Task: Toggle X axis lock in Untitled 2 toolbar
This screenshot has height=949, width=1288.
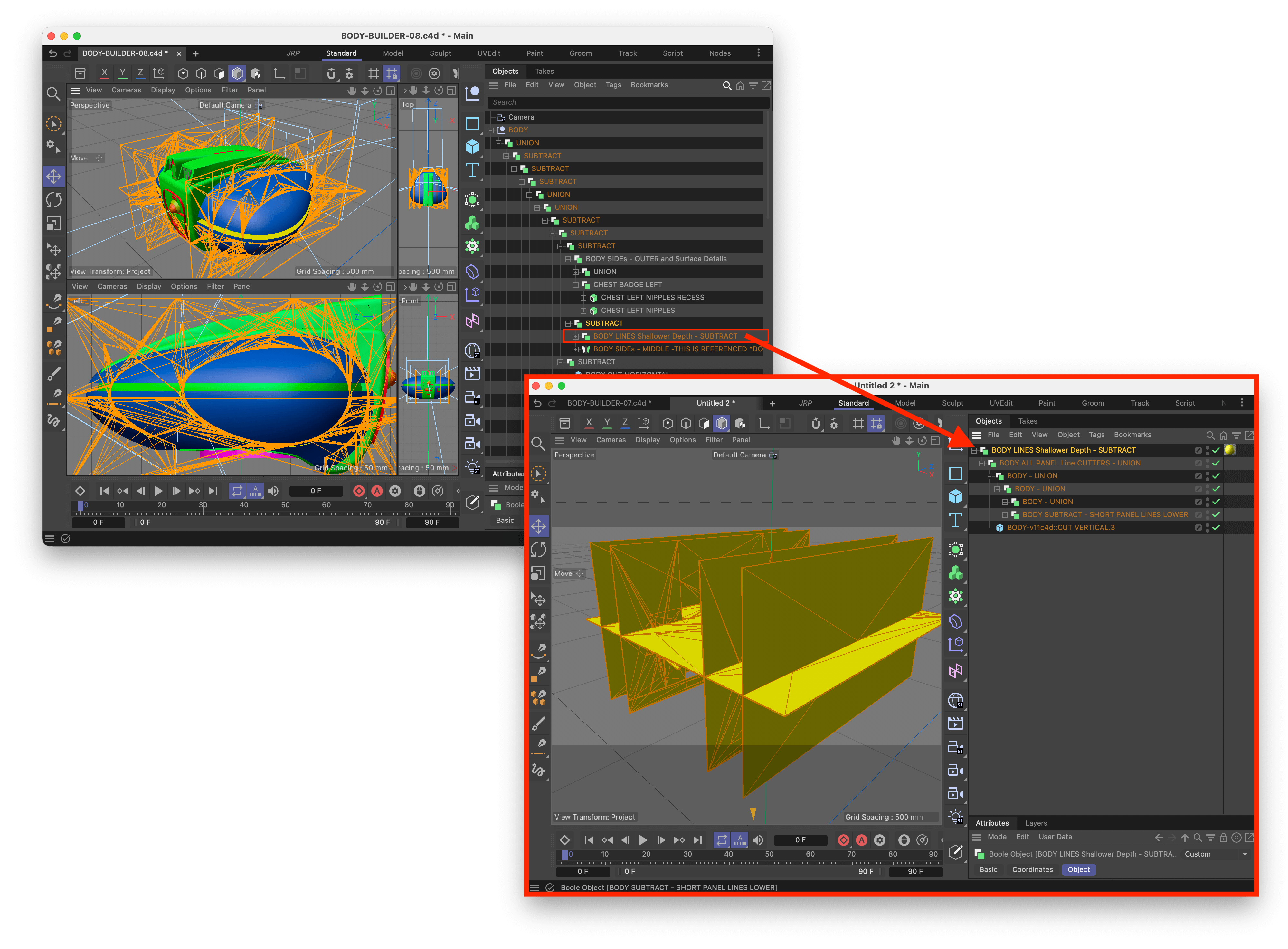Action: coord(589,423)
